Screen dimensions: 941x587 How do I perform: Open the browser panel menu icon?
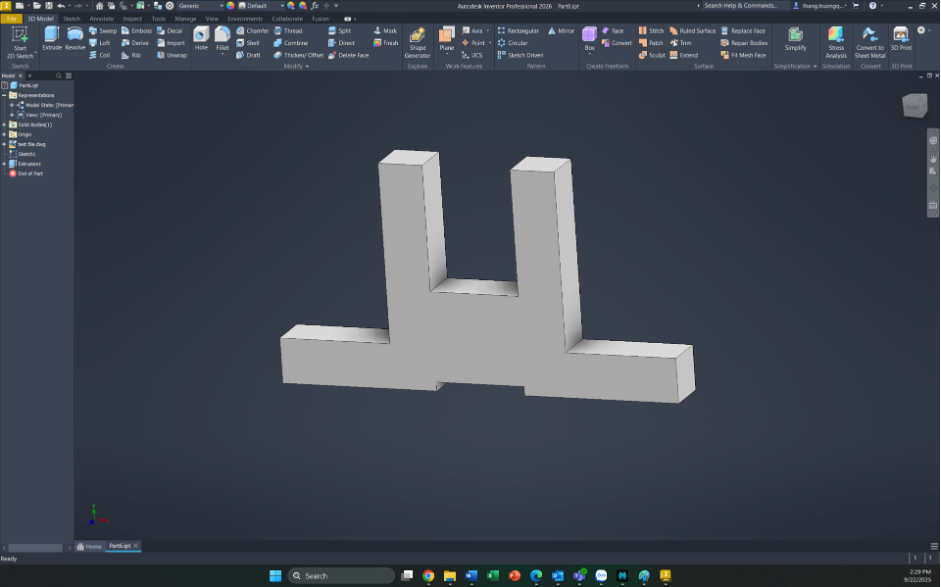coord(68,76)
